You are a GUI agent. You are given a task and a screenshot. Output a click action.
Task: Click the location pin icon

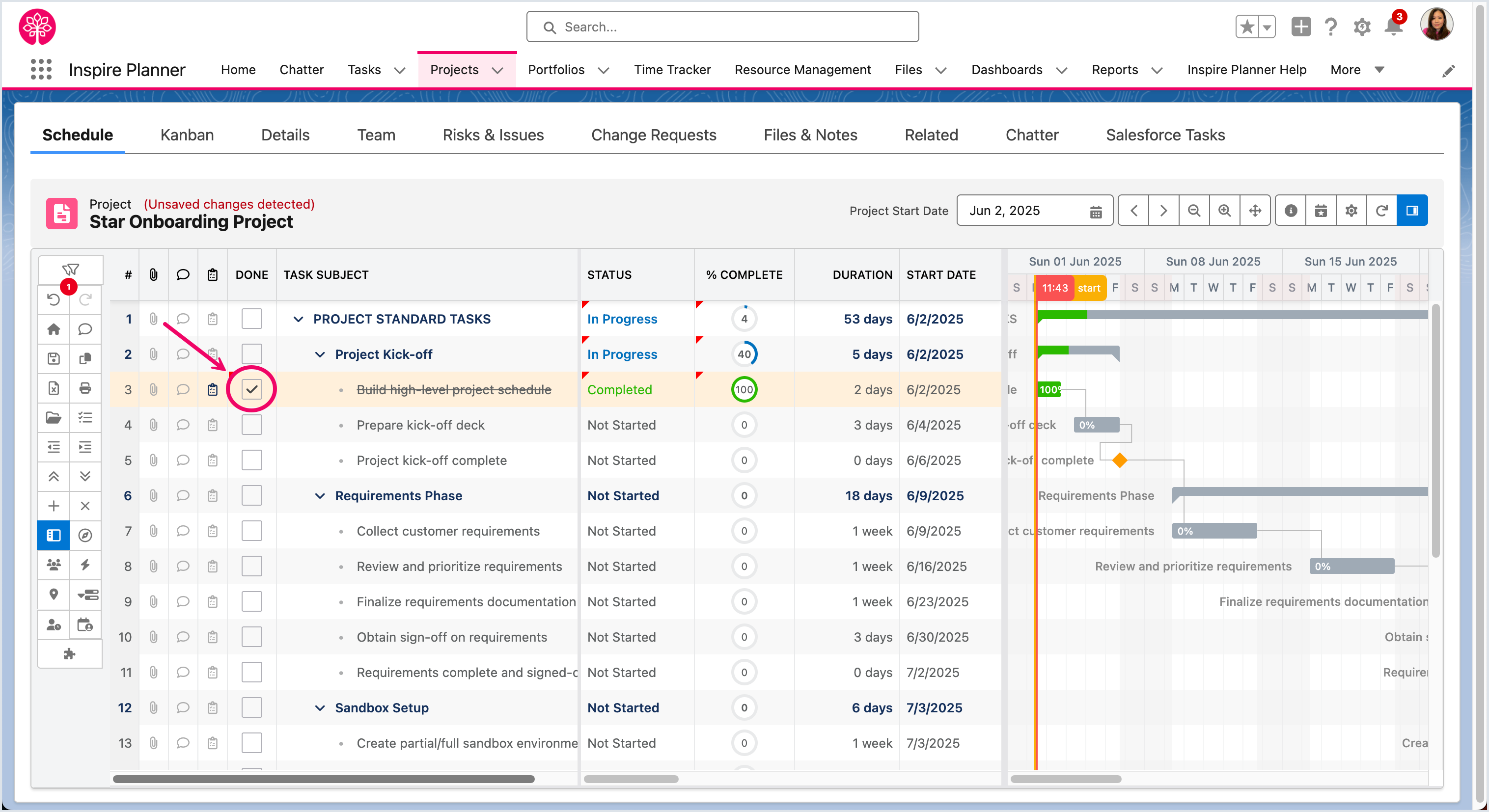pyautogui.click(x=53, y=594)
